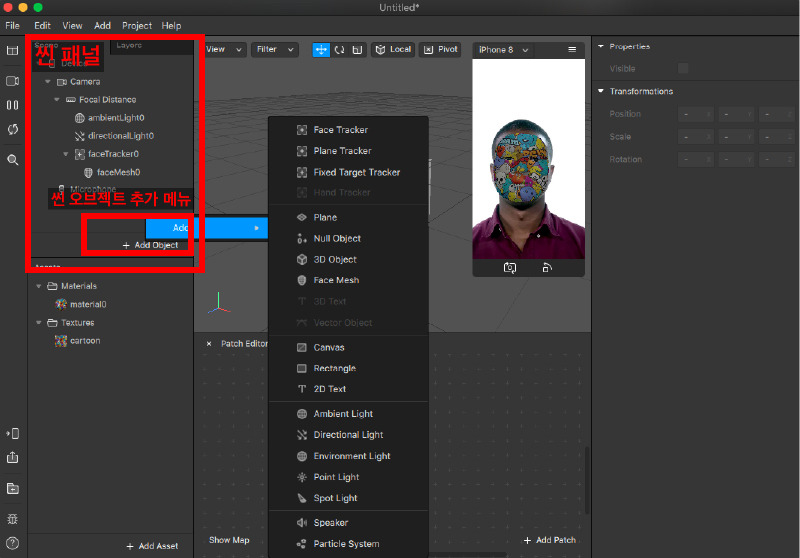Open the View dropdown
800x558 pixels.
(223, 49)
